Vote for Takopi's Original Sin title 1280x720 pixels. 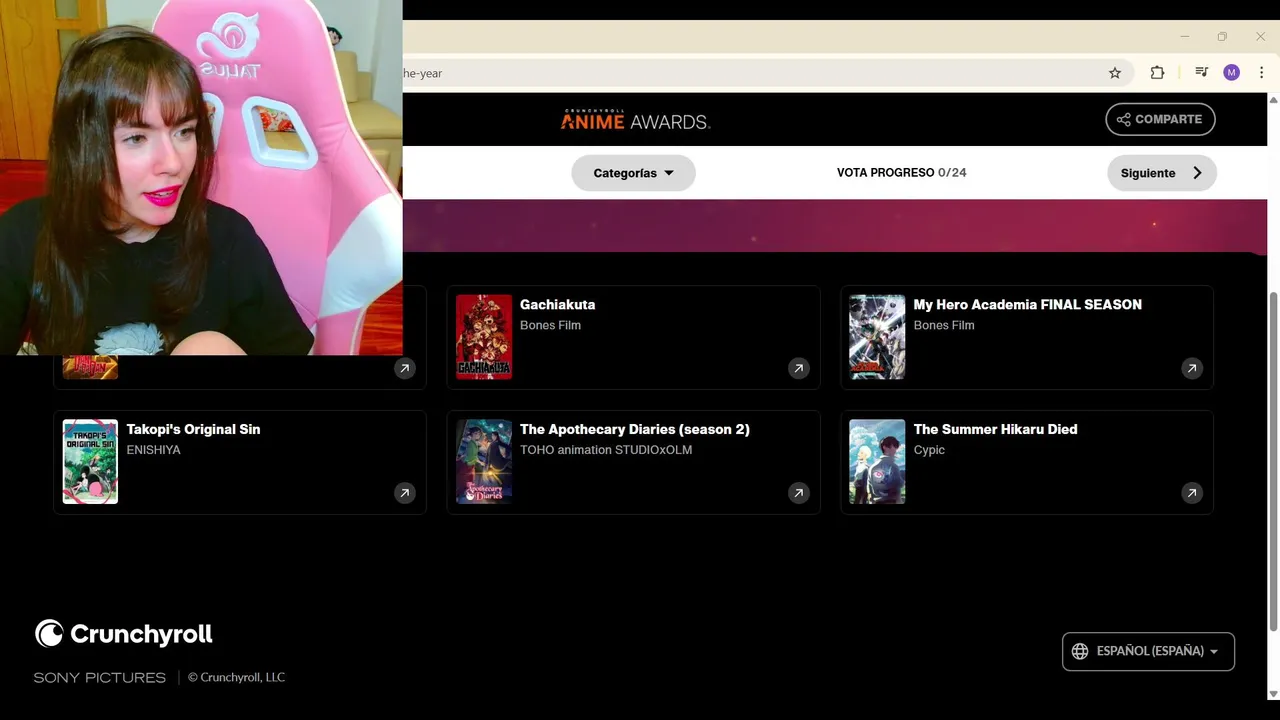[x=193, y=429]
